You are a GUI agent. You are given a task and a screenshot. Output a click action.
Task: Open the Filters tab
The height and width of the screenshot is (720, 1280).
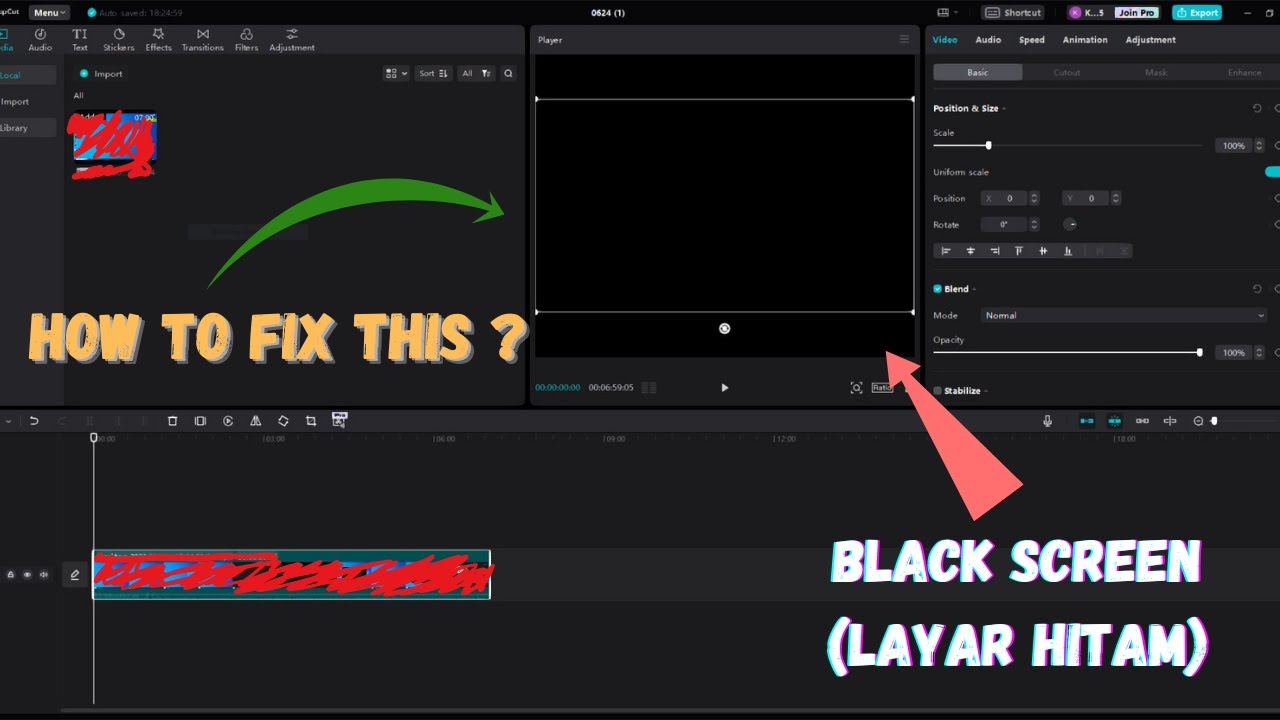(246, 40)
